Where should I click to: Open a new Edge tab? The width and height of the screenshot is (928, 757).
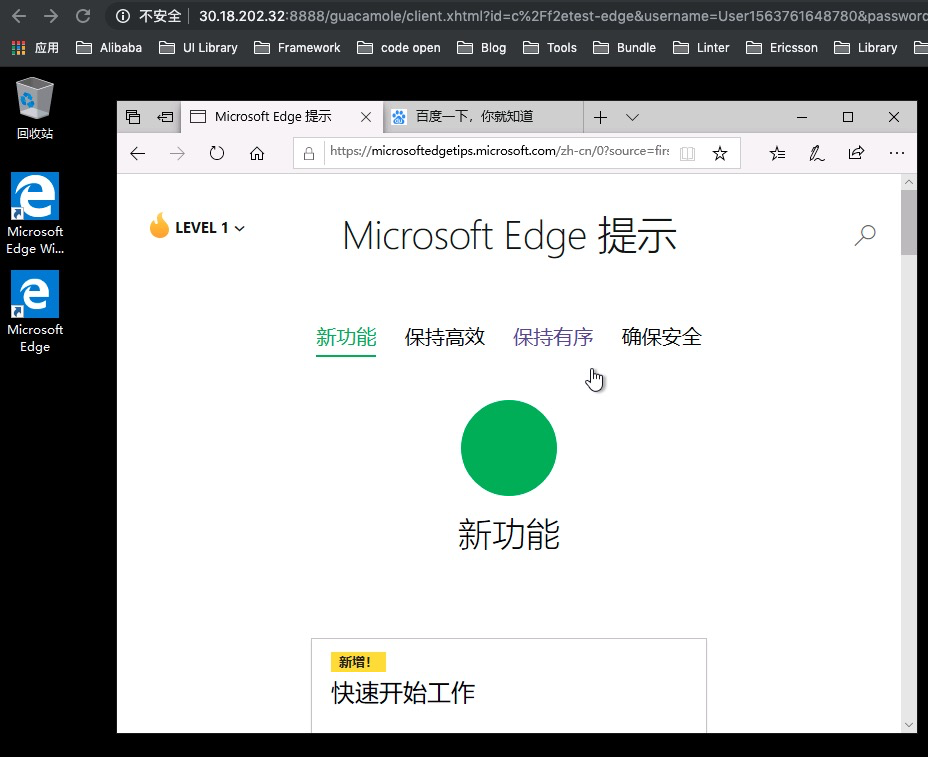click(x=600, y=117)
